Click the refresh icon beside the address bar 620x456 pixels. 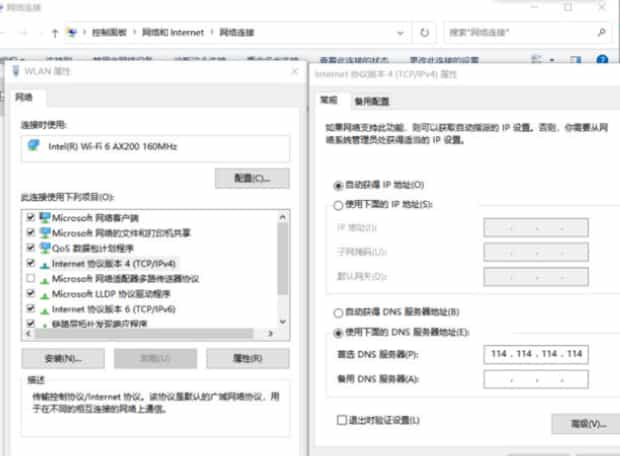pos(426,32)
